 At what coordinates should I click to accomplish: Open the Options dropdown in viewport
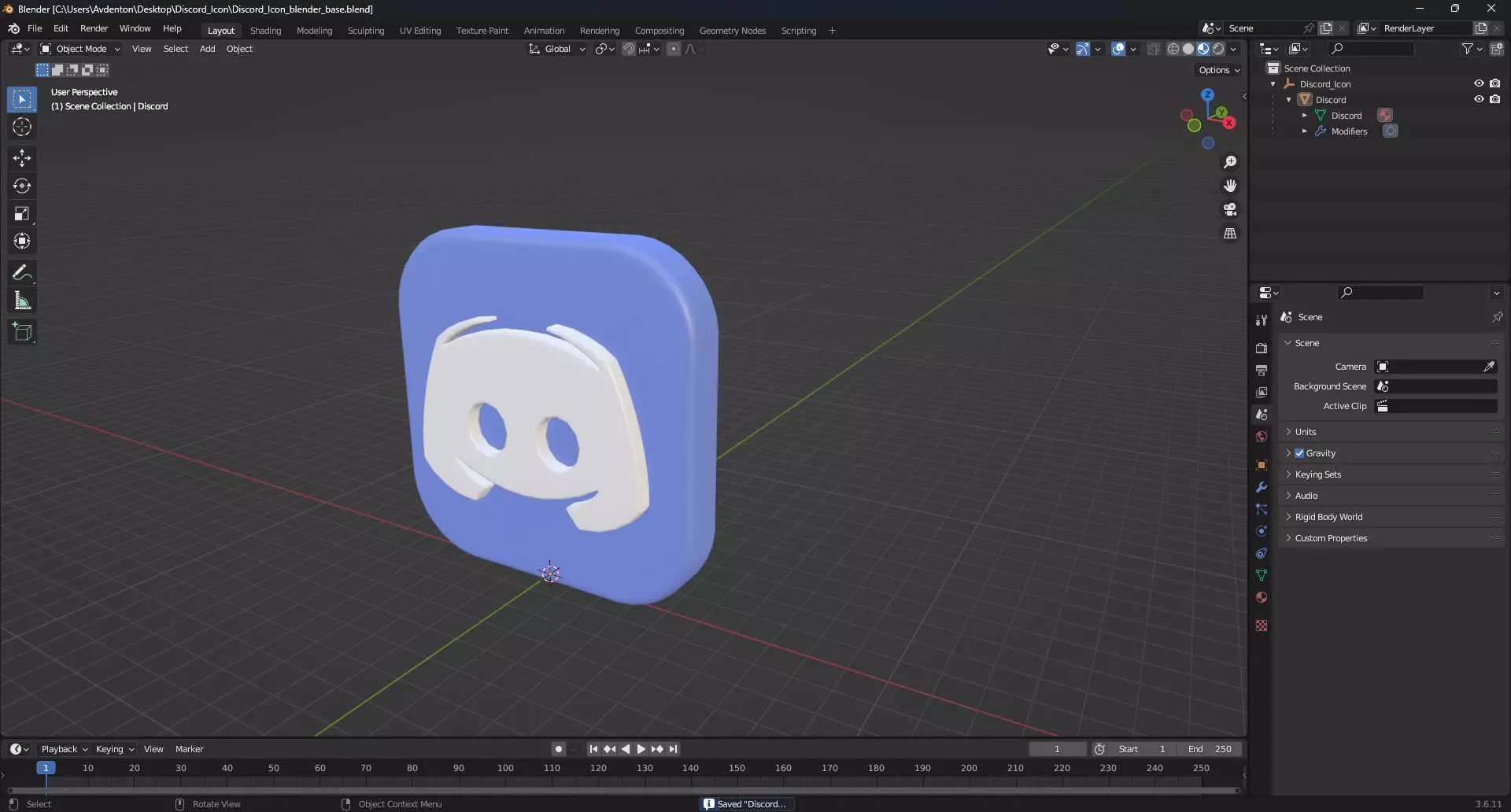pyautogui.click(x=1218, y=70)
